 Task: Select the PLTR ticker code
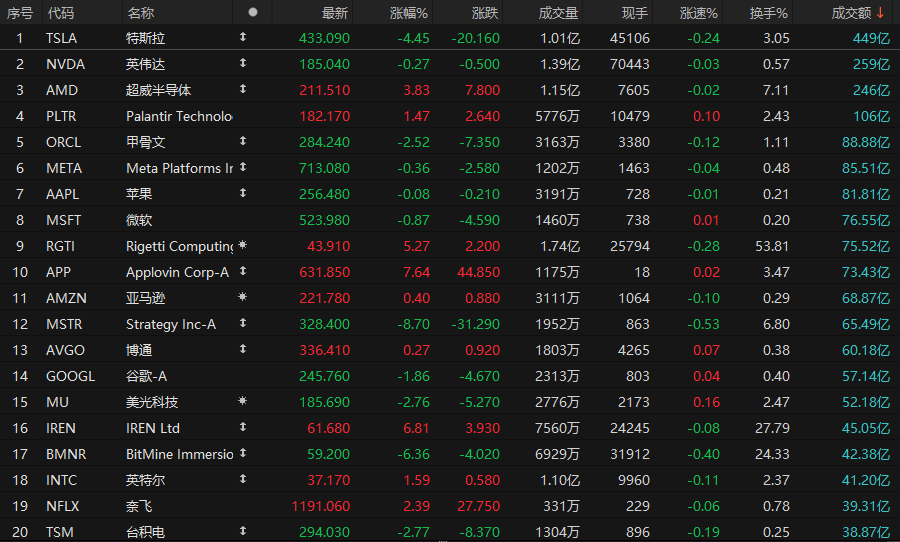coord(61,116)
